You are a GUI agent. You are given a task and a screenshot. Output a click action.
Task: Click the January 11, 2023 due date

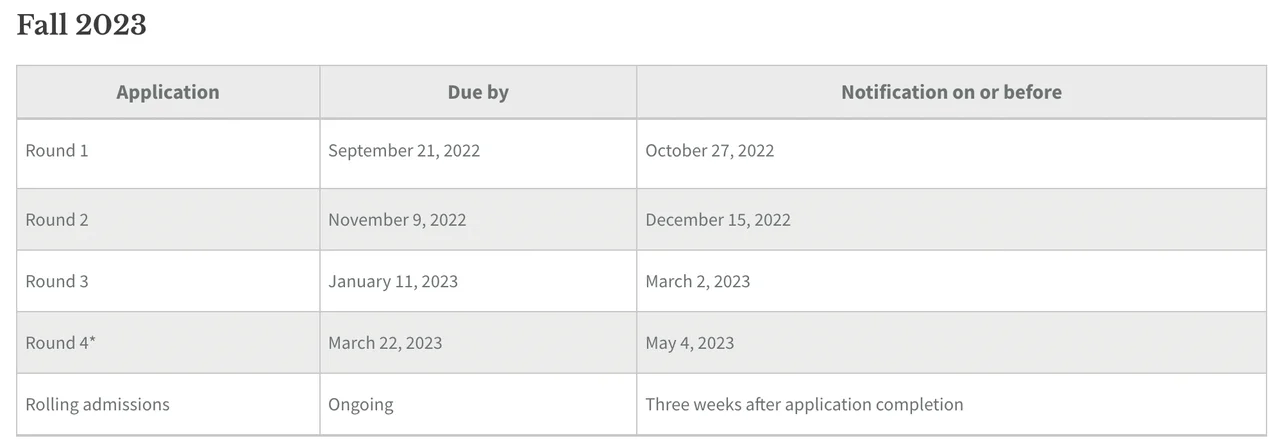tap(393, 282)
